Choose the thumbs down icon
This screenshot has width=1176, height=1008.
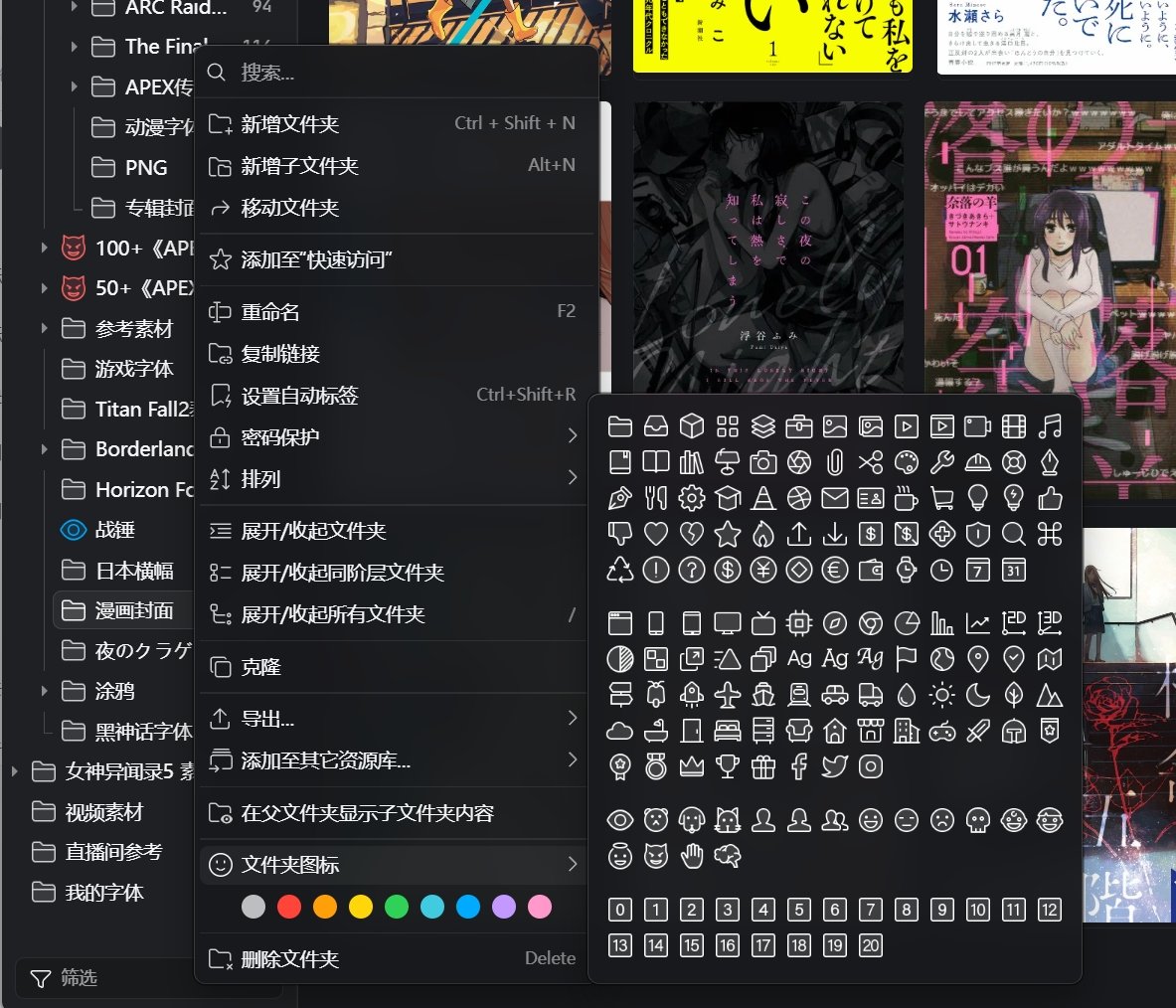[x=619, y=534]
